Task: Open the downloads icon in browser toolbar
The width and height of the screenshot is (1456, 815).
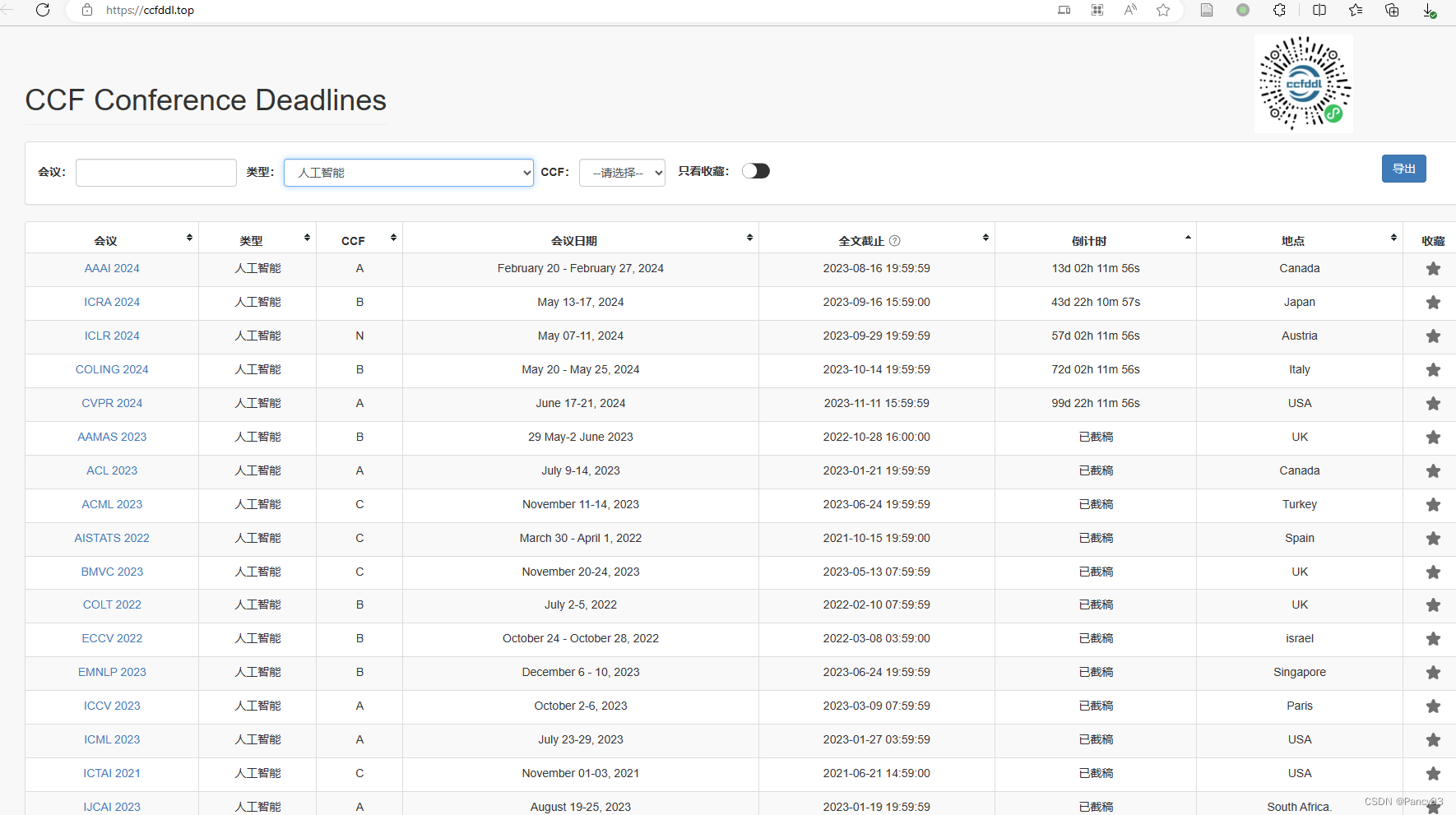Action: point(1430,10)
